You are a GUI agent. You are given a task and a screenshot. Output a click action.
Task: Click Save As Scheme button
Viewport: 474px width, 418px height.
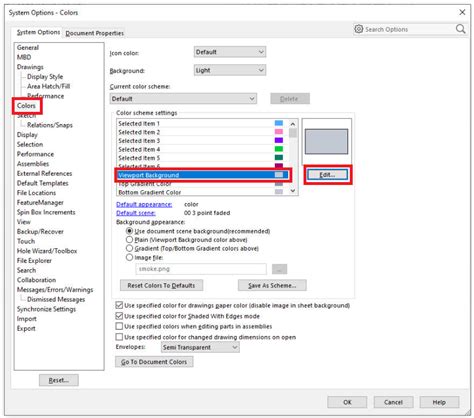click(272, 285)
